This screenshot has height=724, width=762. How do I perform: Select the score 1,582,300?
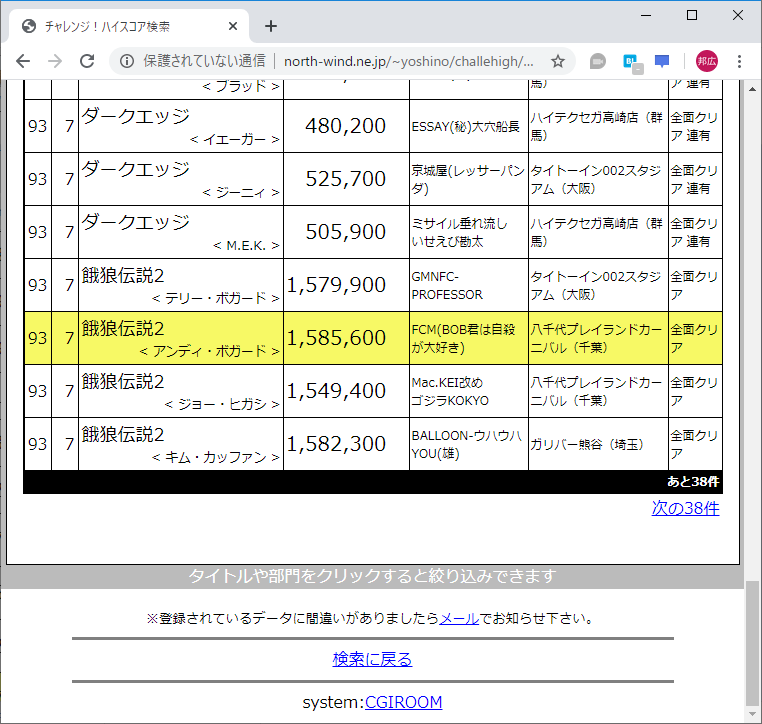click(336, 444)
